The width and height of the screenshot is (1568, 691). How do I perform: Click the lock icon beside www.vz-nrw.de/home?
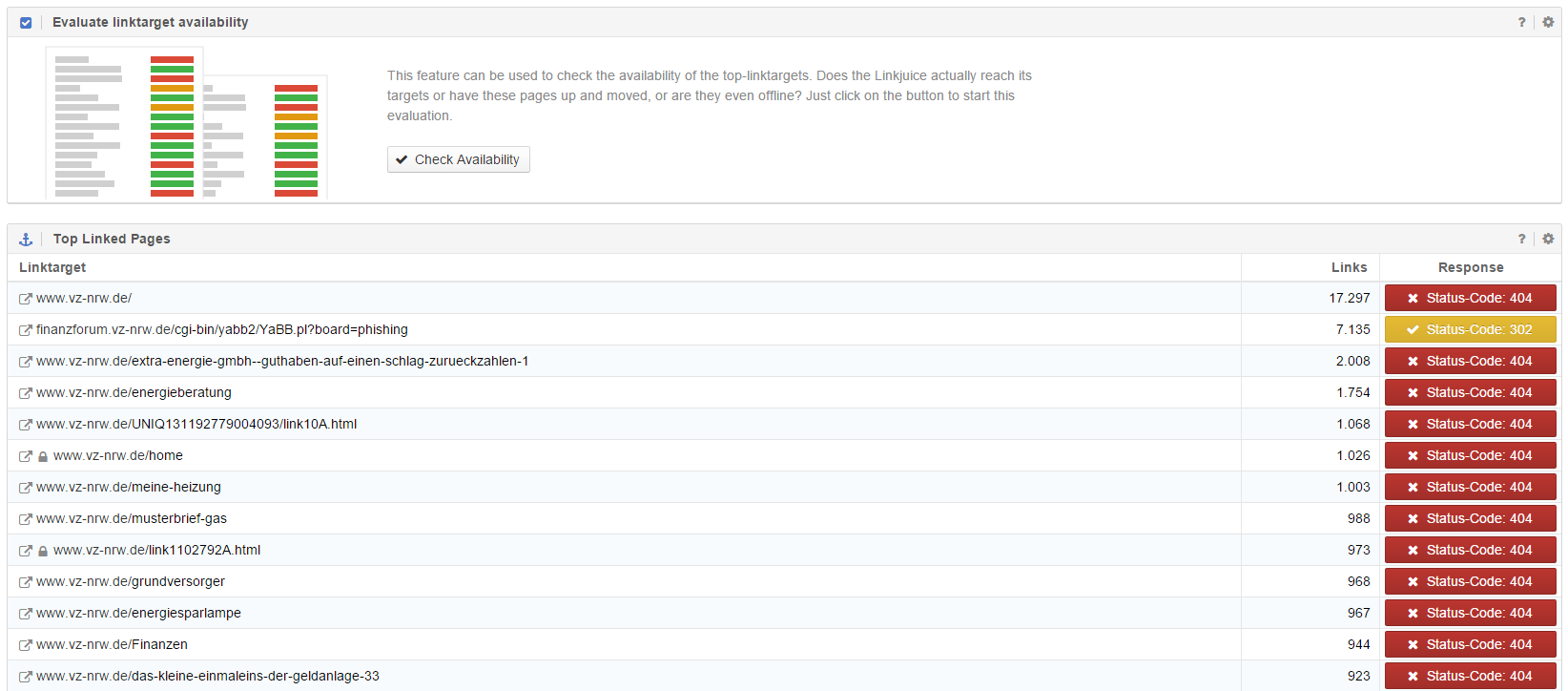43,456
